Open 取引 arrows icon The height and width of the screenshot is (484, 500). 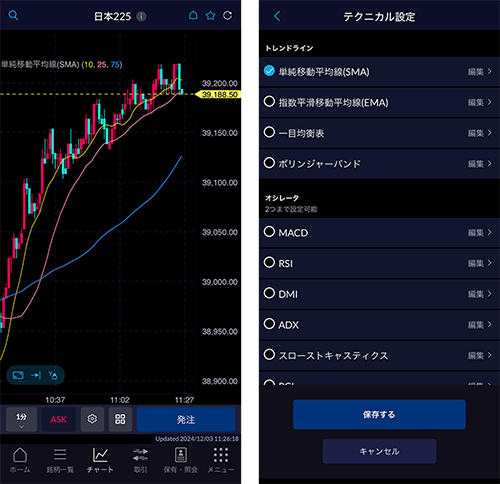(x=140, y=460)
